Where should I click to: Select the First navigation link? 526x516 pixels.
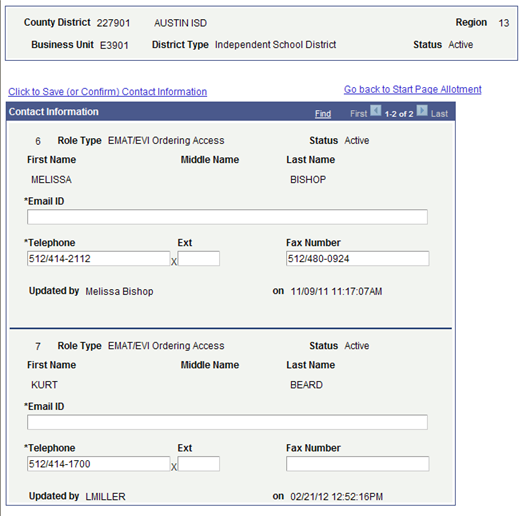(x=359, y=114)
